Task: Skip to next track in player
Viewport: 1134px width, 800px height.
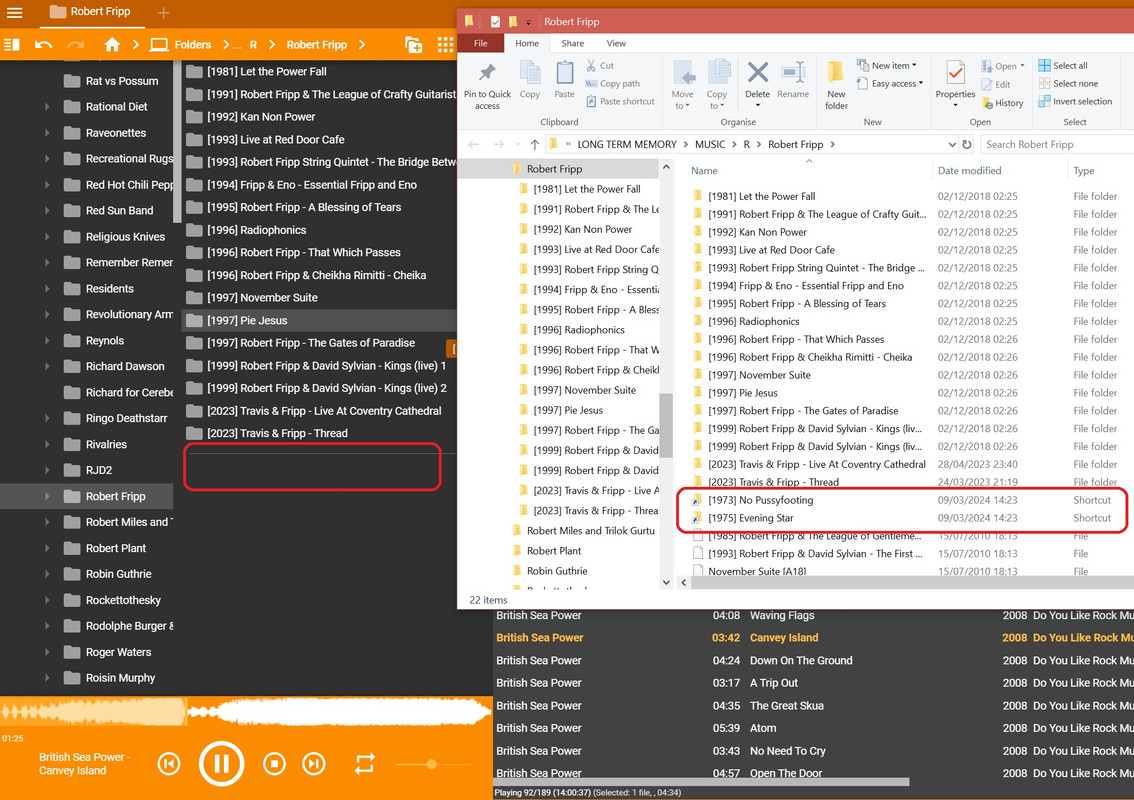Action: click(x=314, y=764)
